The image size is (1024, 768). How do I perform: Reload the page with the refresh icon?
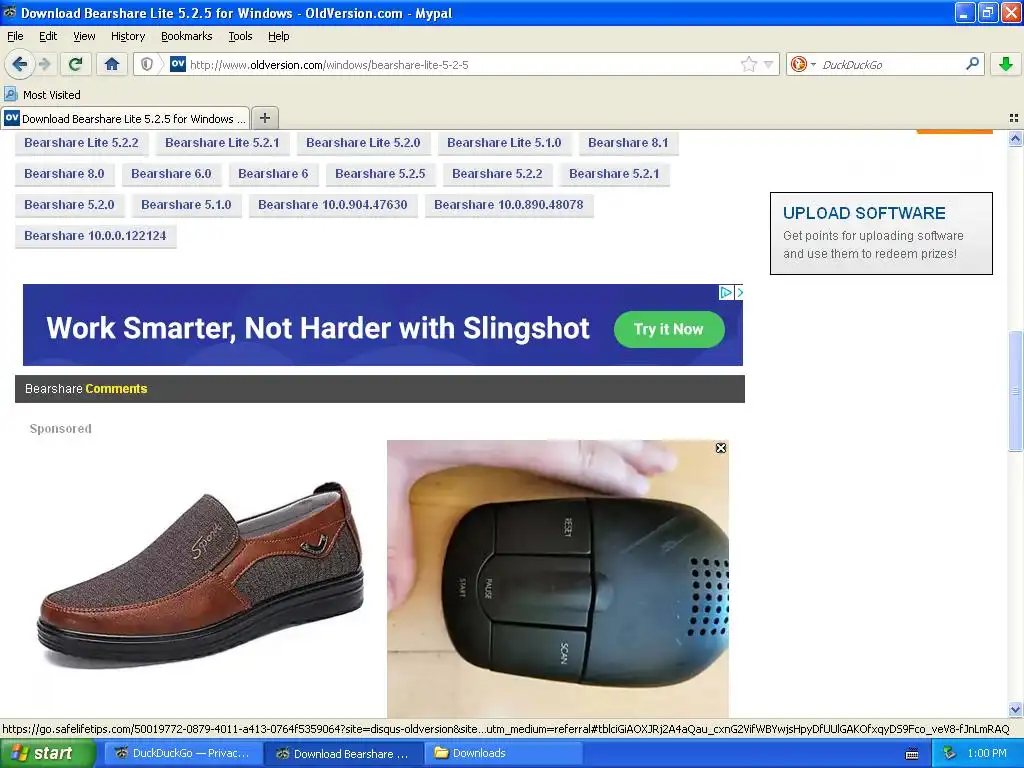(x=75, y=64)
